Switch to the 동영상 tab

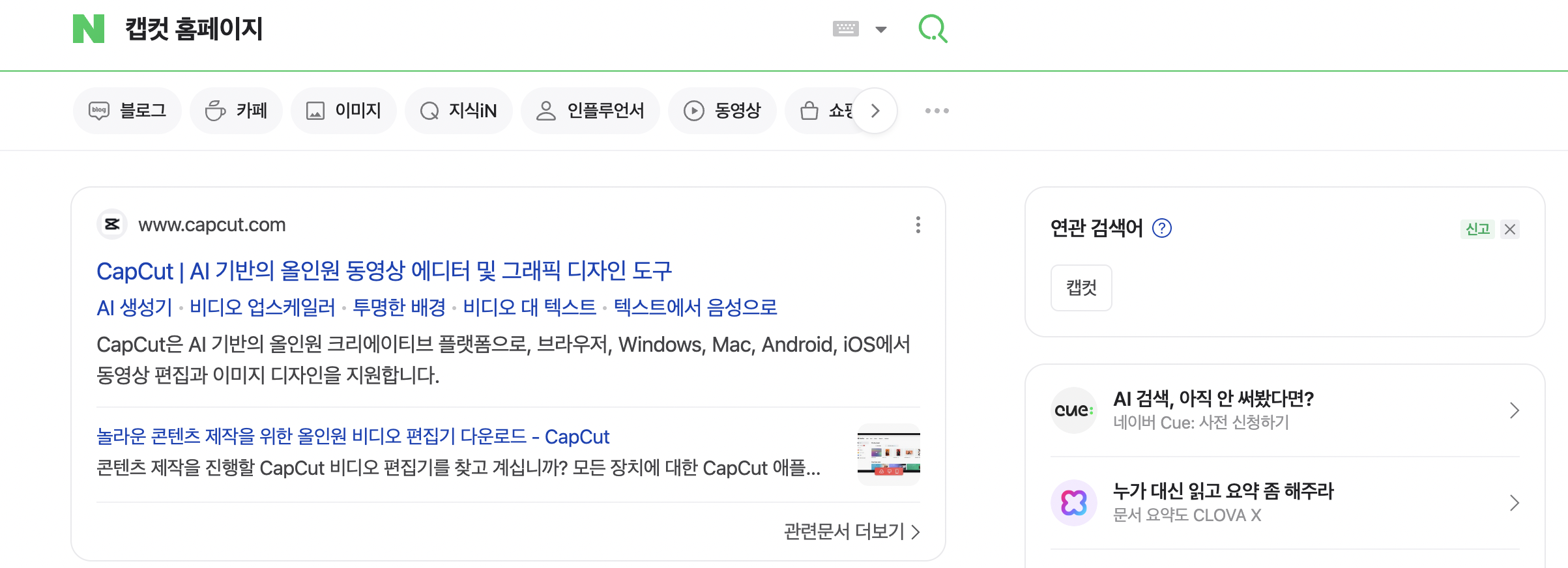click(722, 111)
